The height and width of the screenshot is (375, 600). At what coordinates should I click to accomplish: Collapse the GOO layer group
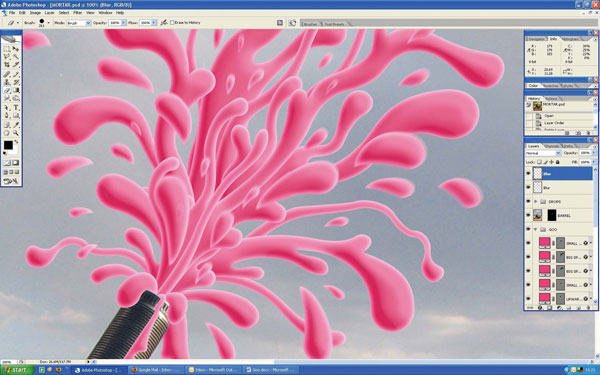pos(536,229)
